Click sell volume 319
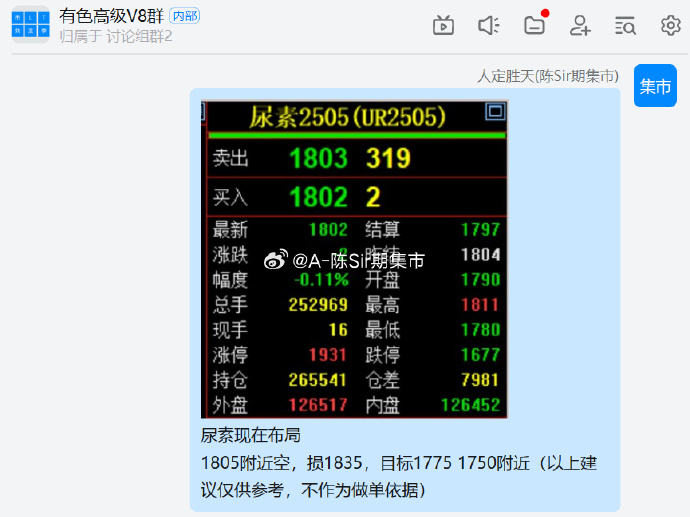This screenshot has height=517, width=690. coord(389,158)
